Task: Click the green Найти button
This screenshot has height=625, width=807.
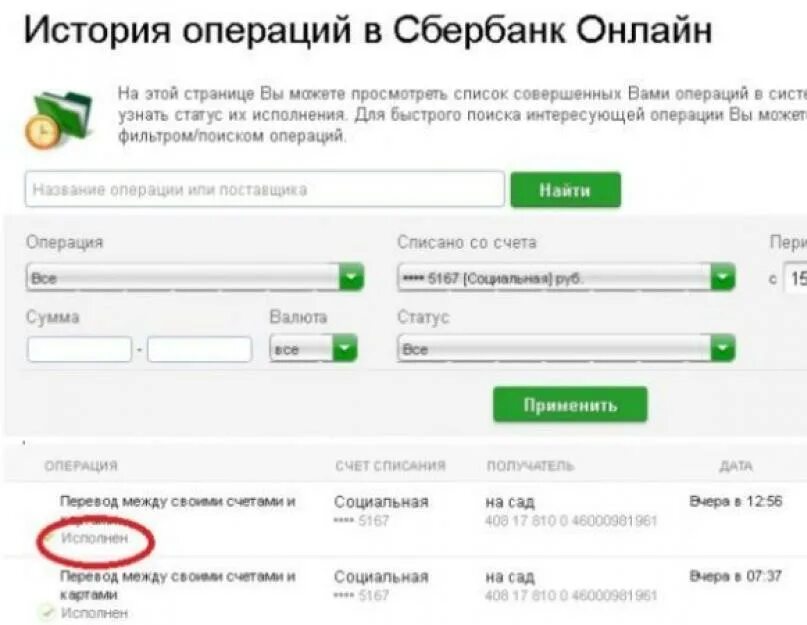Action: point(566,190)
